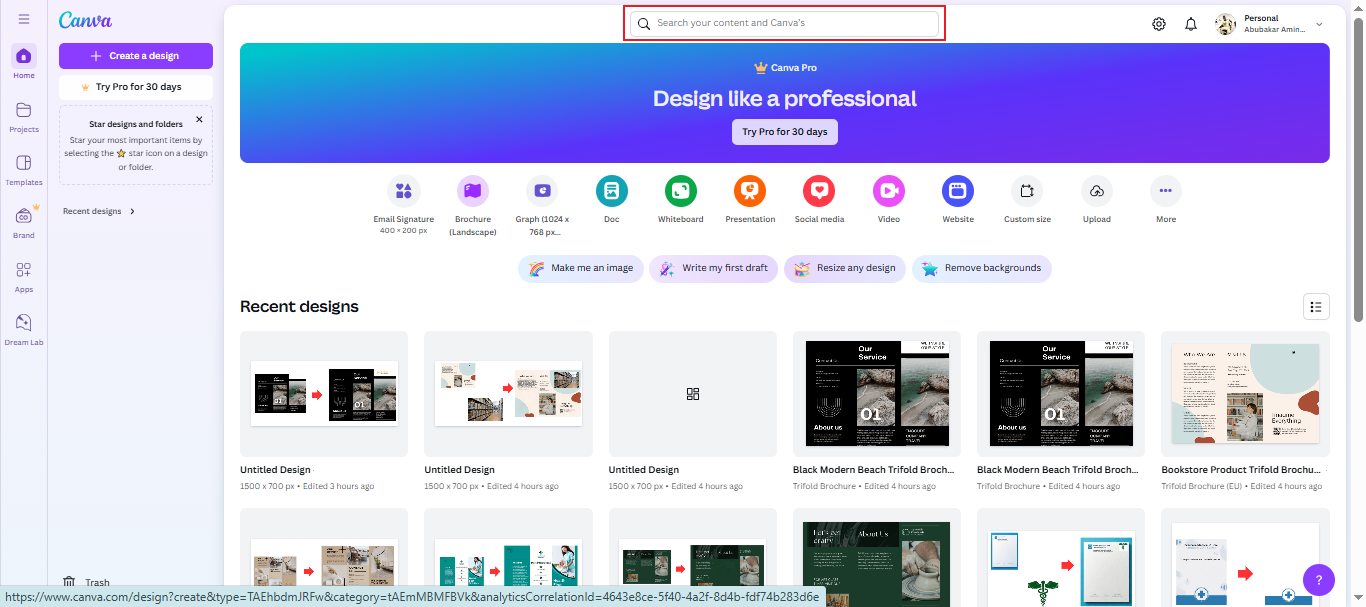Focus the Search your content field
Image resolution: width=1366 pixels, height=607 pixels.
click(785, 23)
